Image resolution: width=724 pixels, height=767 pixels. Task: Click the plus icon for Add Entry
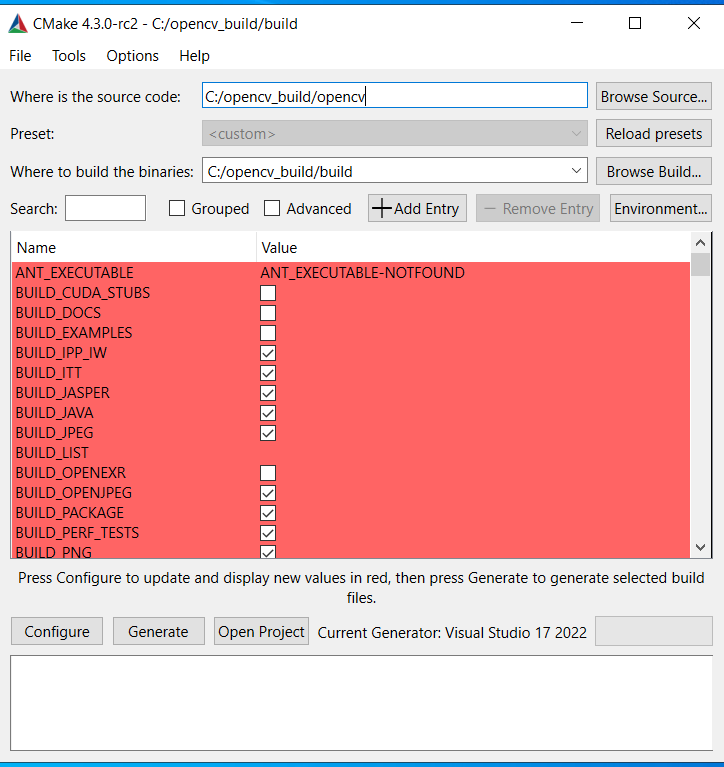tap(381, 209)
